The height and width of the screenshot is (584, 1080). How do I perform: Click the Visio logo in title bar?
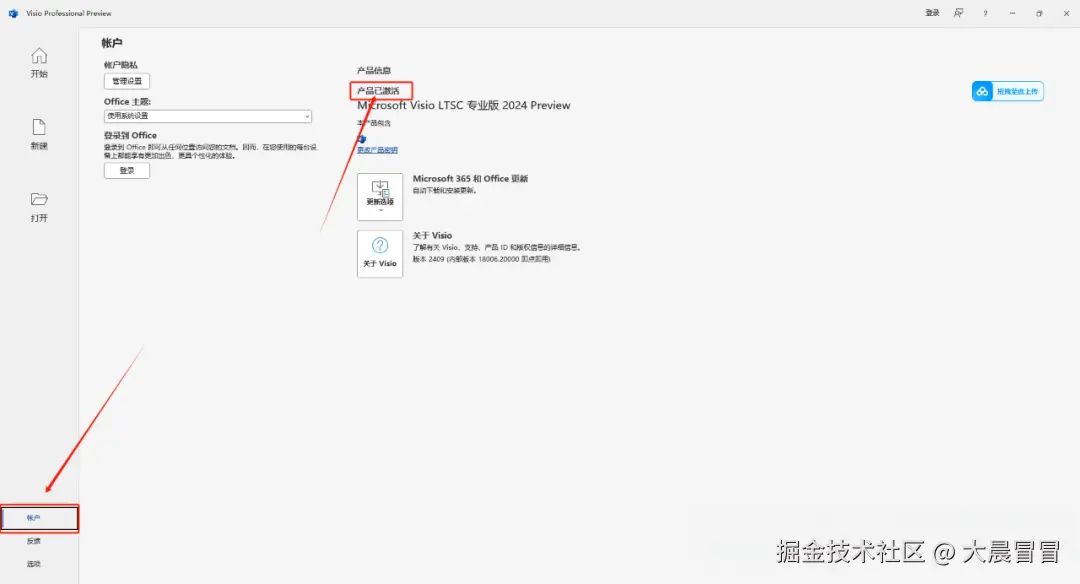click(x=13, y=13)
